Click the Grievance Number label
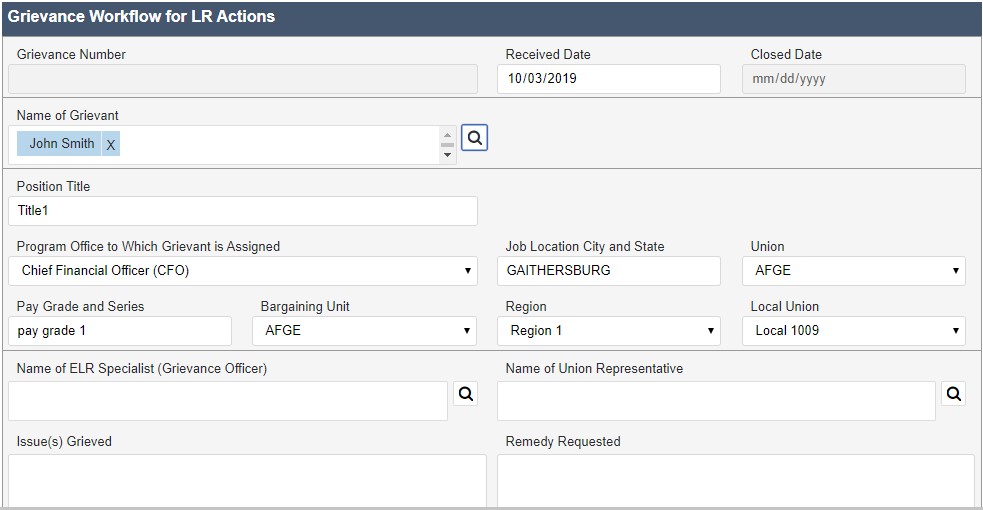983x510 pixels. tap(71, 55)
